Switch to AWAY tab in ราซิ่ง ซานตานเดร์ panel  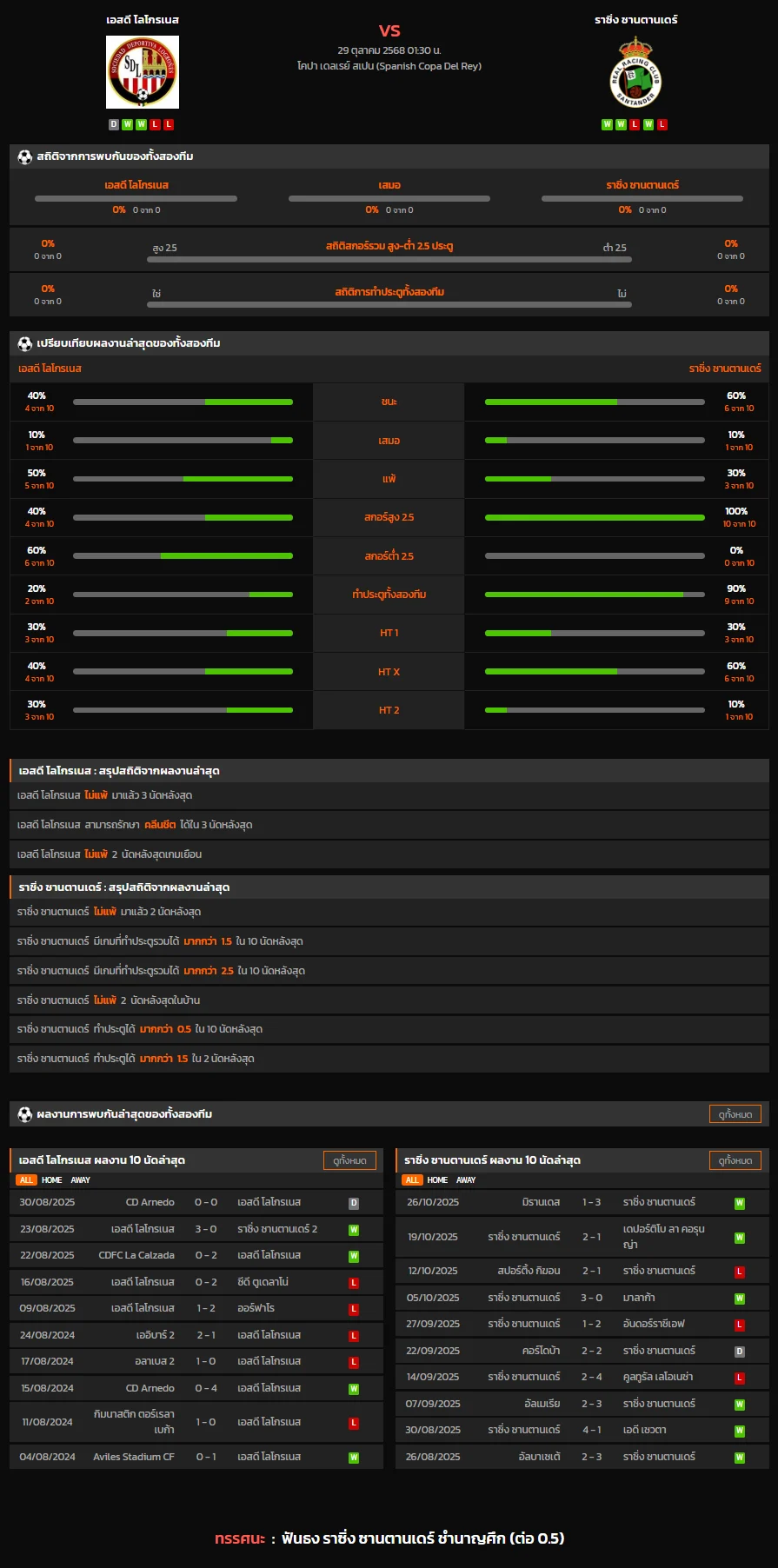(x=466, y=1180)
